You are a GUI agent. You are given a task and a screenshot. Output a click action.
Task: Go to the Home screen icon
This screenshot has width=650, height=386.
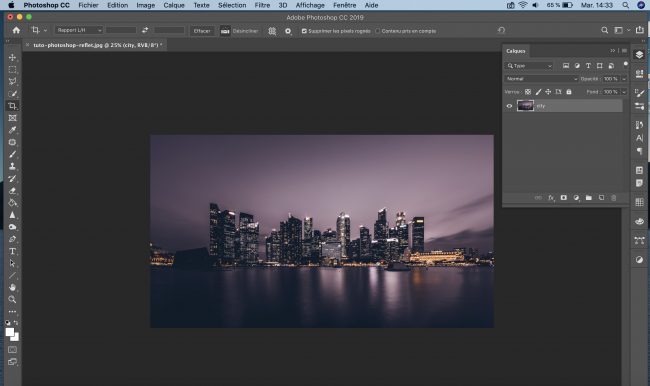[16, 30]
